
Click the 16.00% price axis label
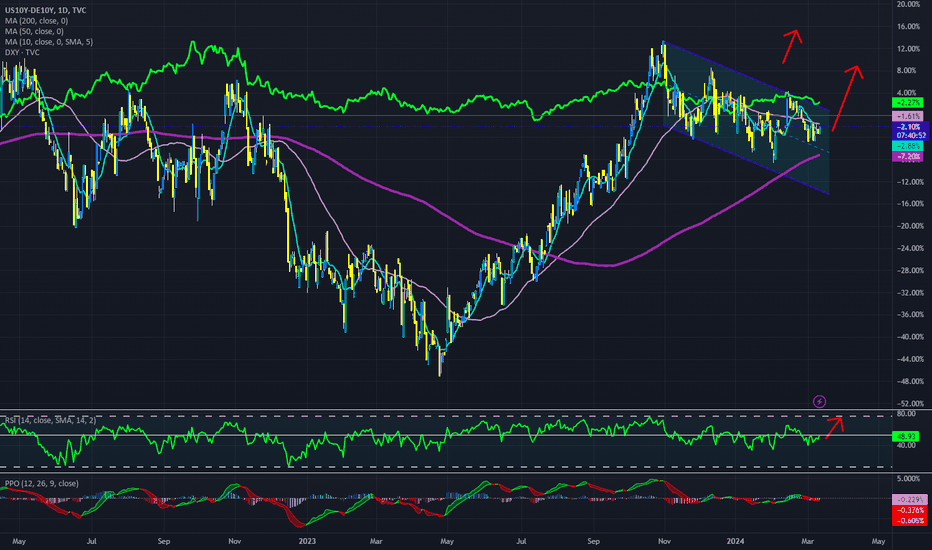pos(908,27)
